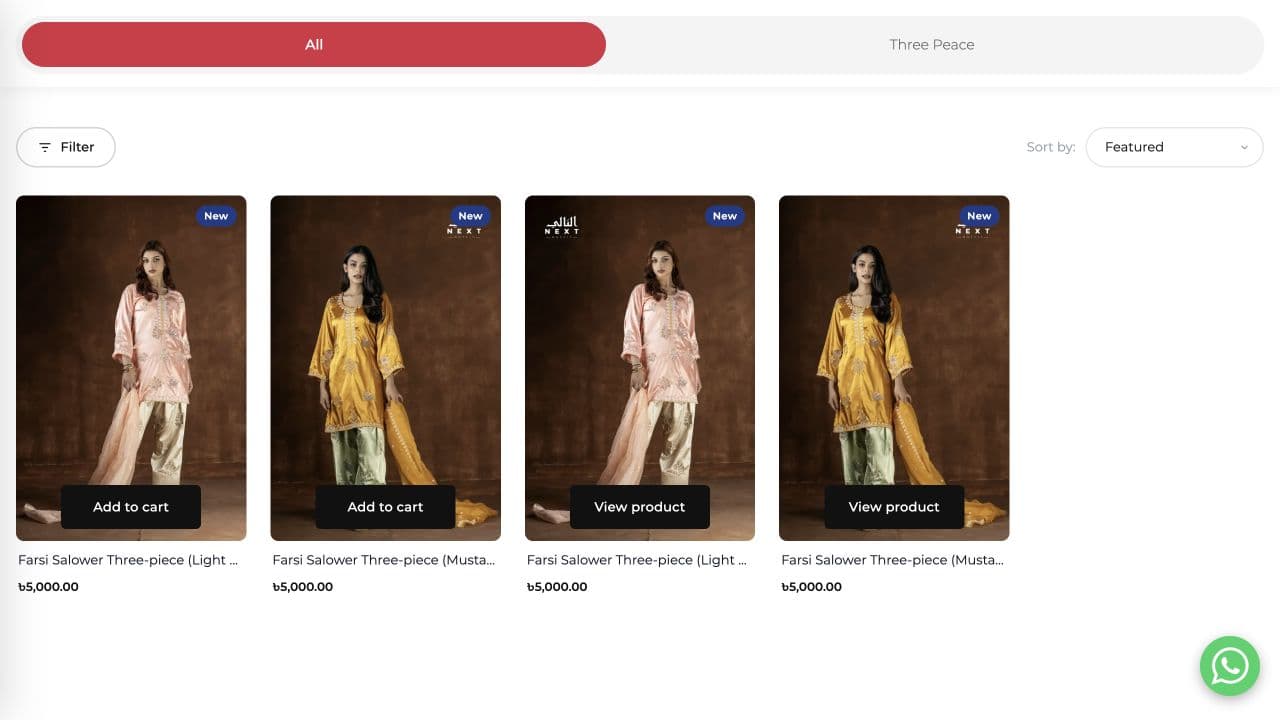Click the New badge on fourth product
Viewport: 1280px width, 720px height.
pos(979,216)
